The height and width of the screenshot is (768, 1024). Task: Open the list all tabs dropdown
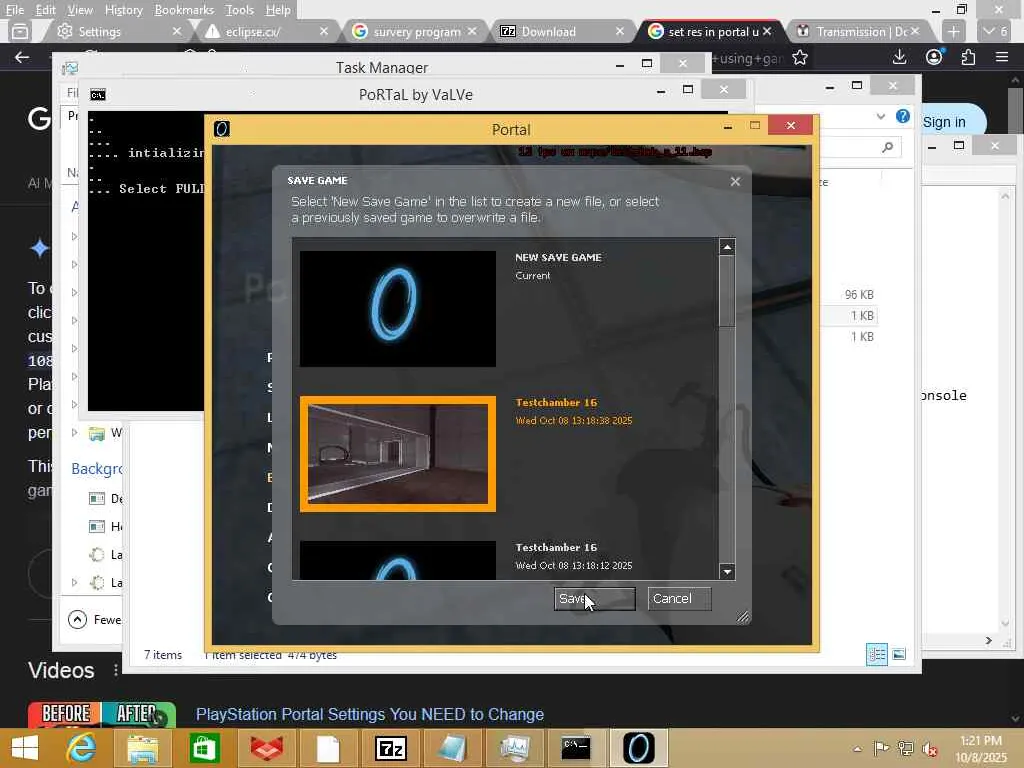pyautogui.click(x=996, y=31)
